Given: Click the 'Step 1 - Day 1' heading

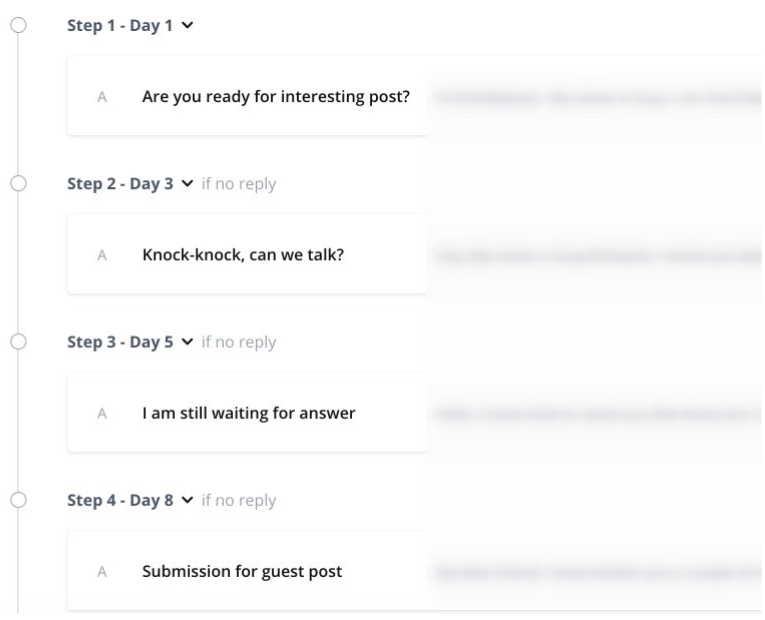Looking at the screenshot, I should click(x=120, y=26).
